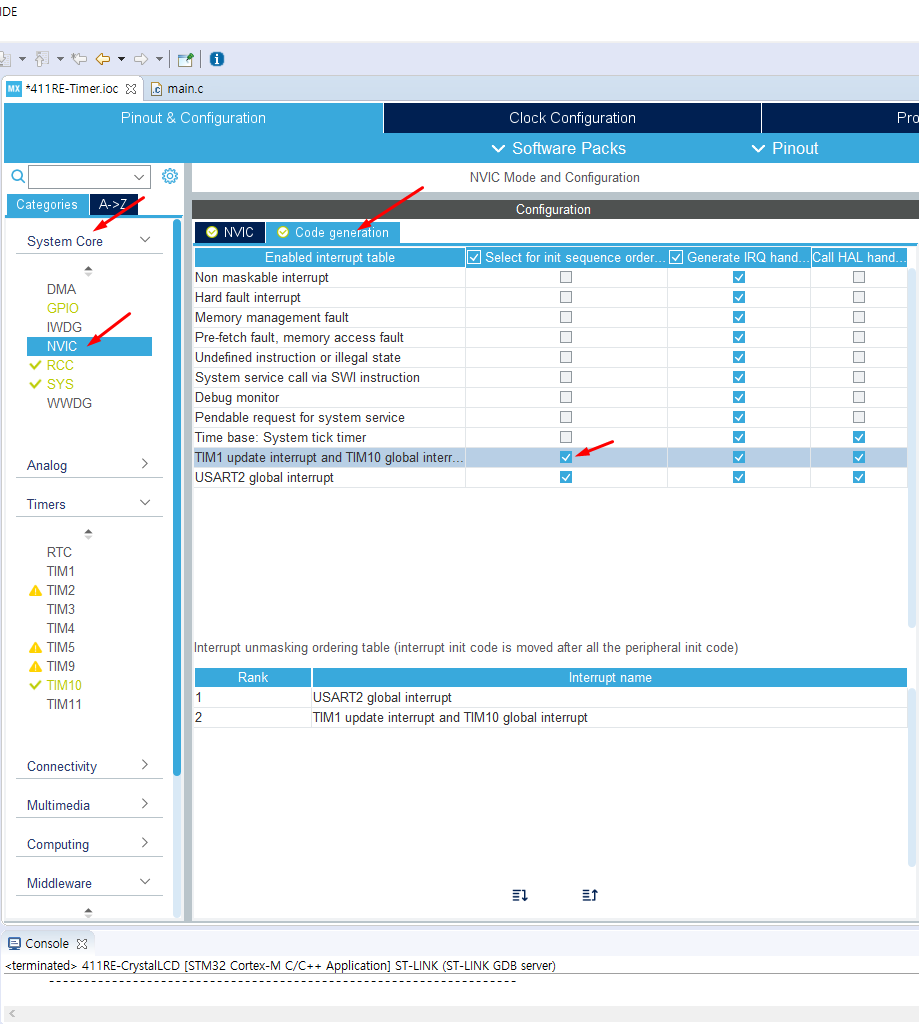Switch to A->Z sorting view
This screenshot has height=1024, width=919.
pyautogui.click(x=113, y=204)
